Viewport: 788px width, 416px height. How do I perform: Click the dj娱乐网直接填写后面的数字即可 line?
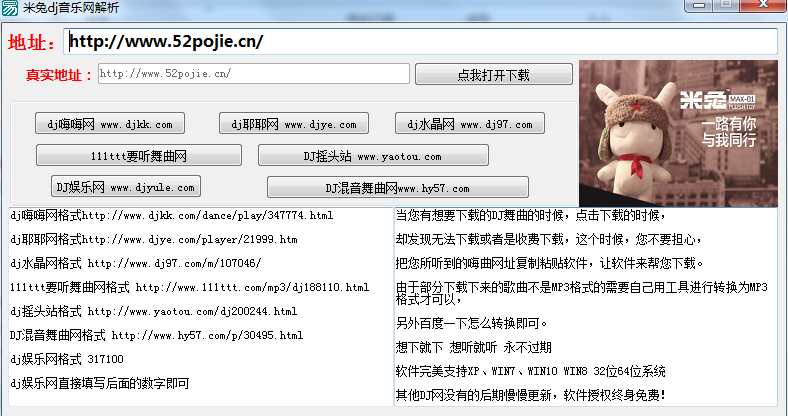coord(100,383)
